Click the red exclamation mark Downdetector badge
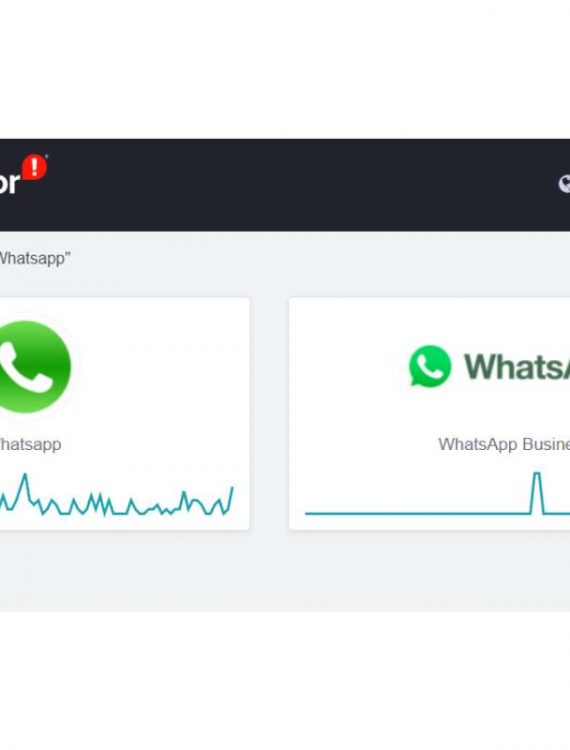This screenshot has height=750, width=570. point(34,168)
